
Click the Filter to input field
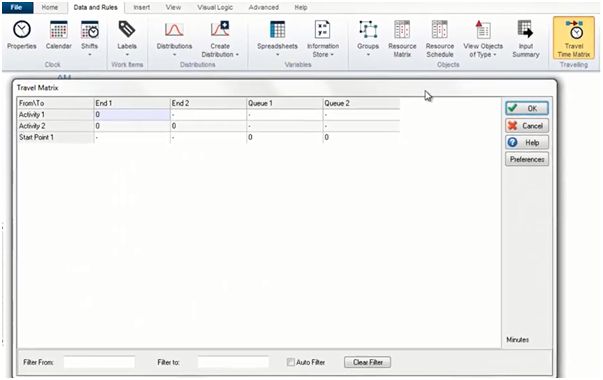click(x=233, y=362)
